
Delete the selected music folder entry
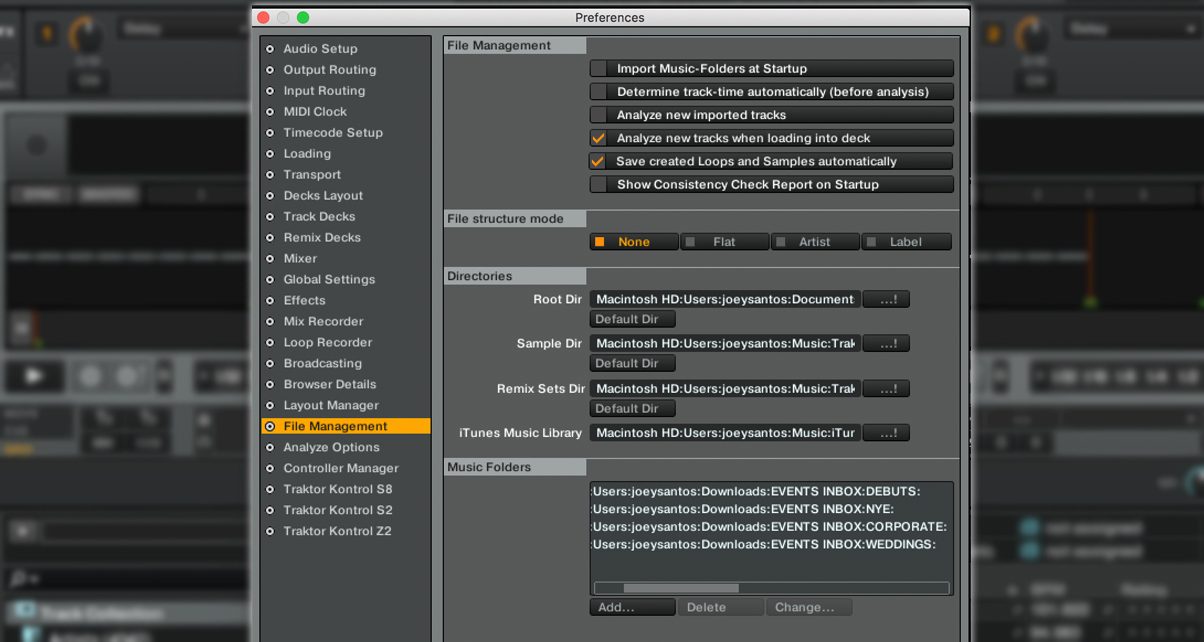point(721,607)
